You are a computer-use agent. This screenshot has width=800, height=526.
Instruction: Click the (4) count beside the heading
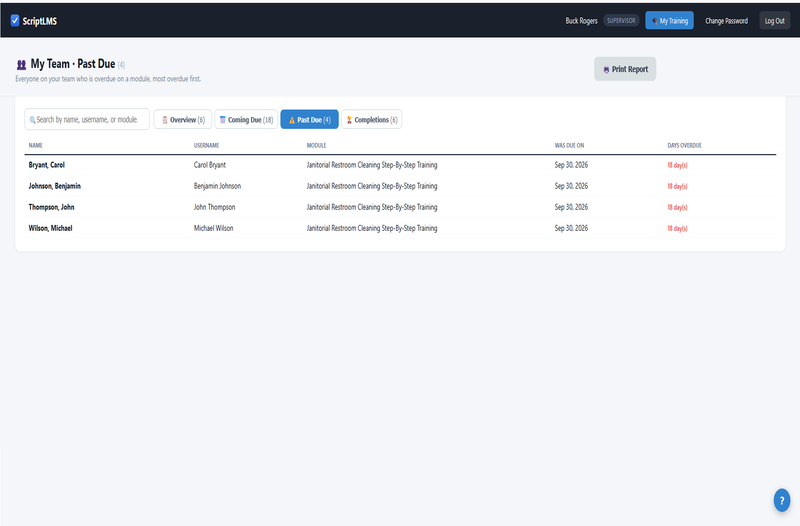[121, 65]
